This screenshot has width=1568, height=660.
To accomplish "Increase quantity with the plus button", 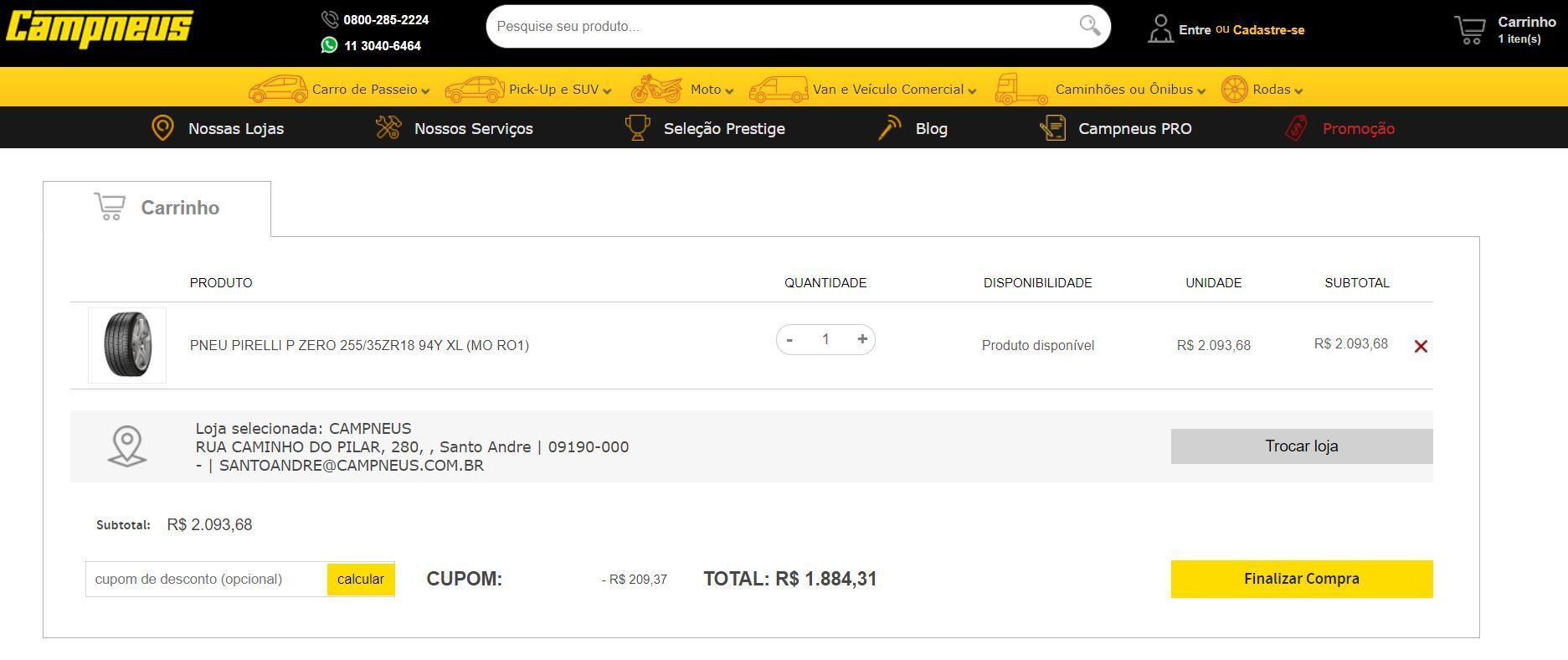I will tap(862, 339).
